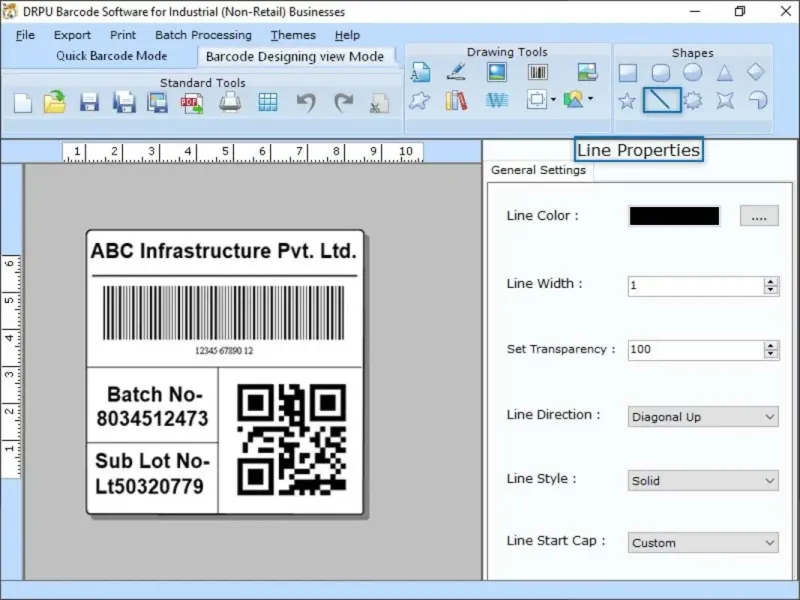800x600 pixels.
Task: Open the Line Direction dropdown
Action: pos(704,417)
